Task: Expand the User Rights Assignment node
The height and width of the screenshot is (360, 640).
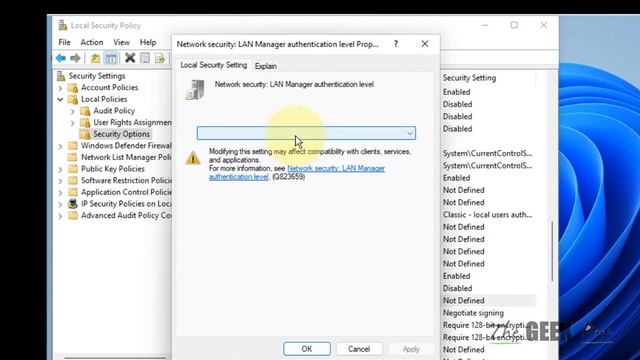Action: 72,122
